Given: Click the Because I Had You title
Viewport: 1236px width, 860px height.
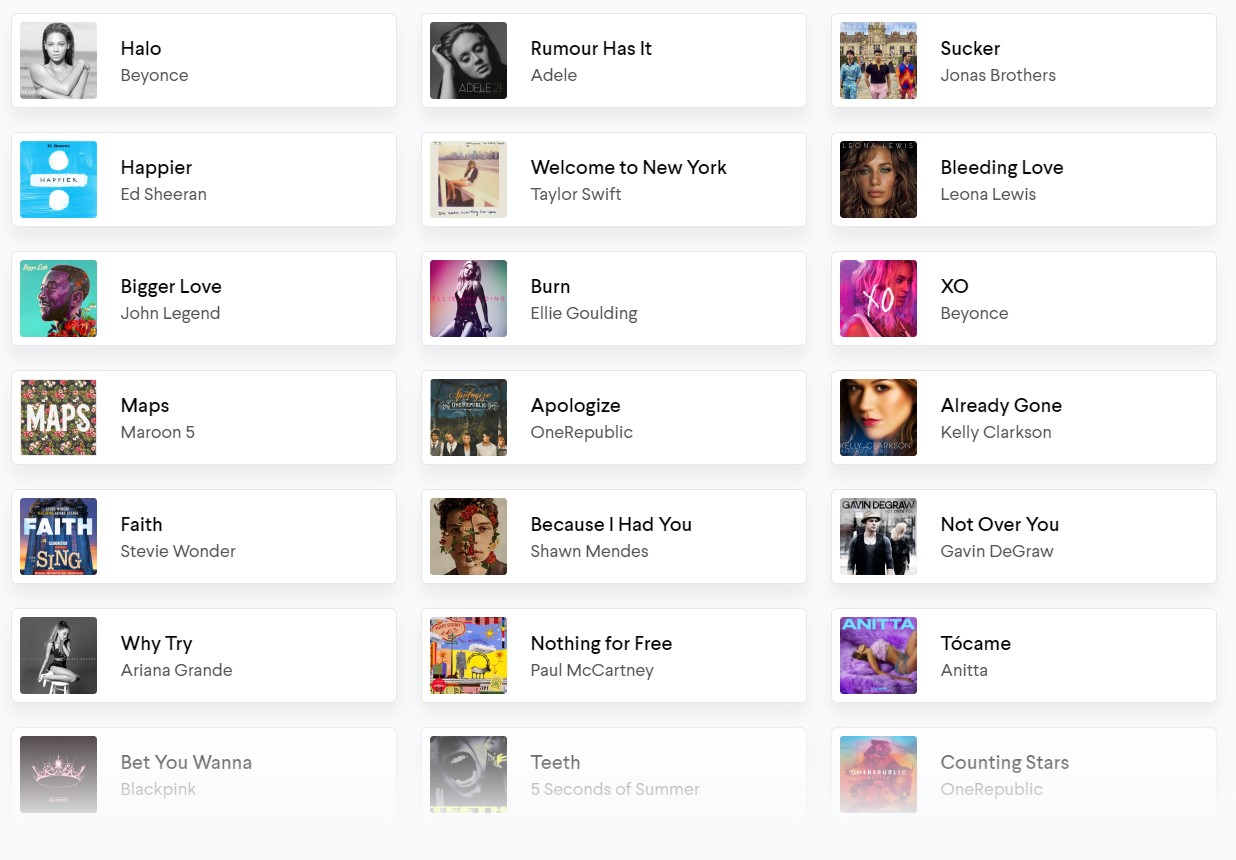Looking at the screenshot, I should 610,525.
